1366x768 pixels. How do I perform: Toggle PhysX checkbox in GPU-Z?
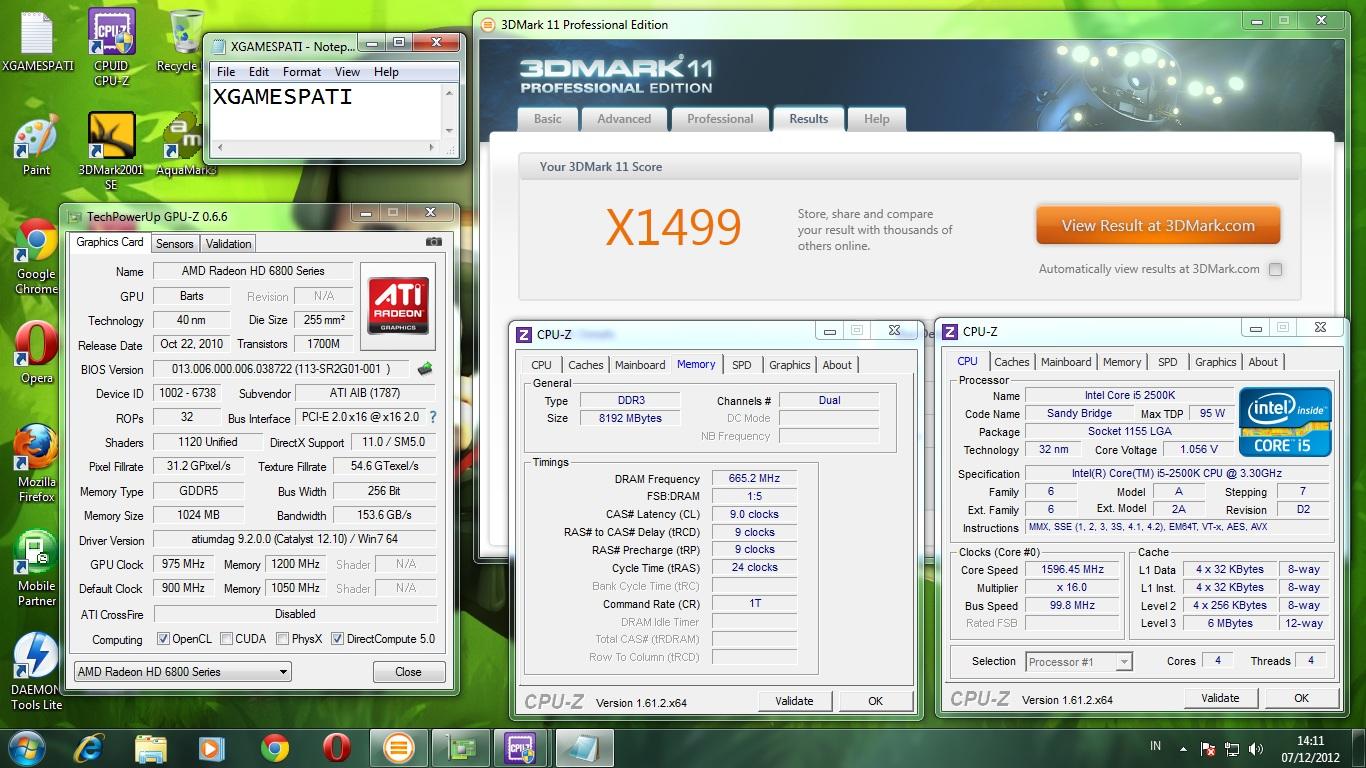click(x=283, y=639)
